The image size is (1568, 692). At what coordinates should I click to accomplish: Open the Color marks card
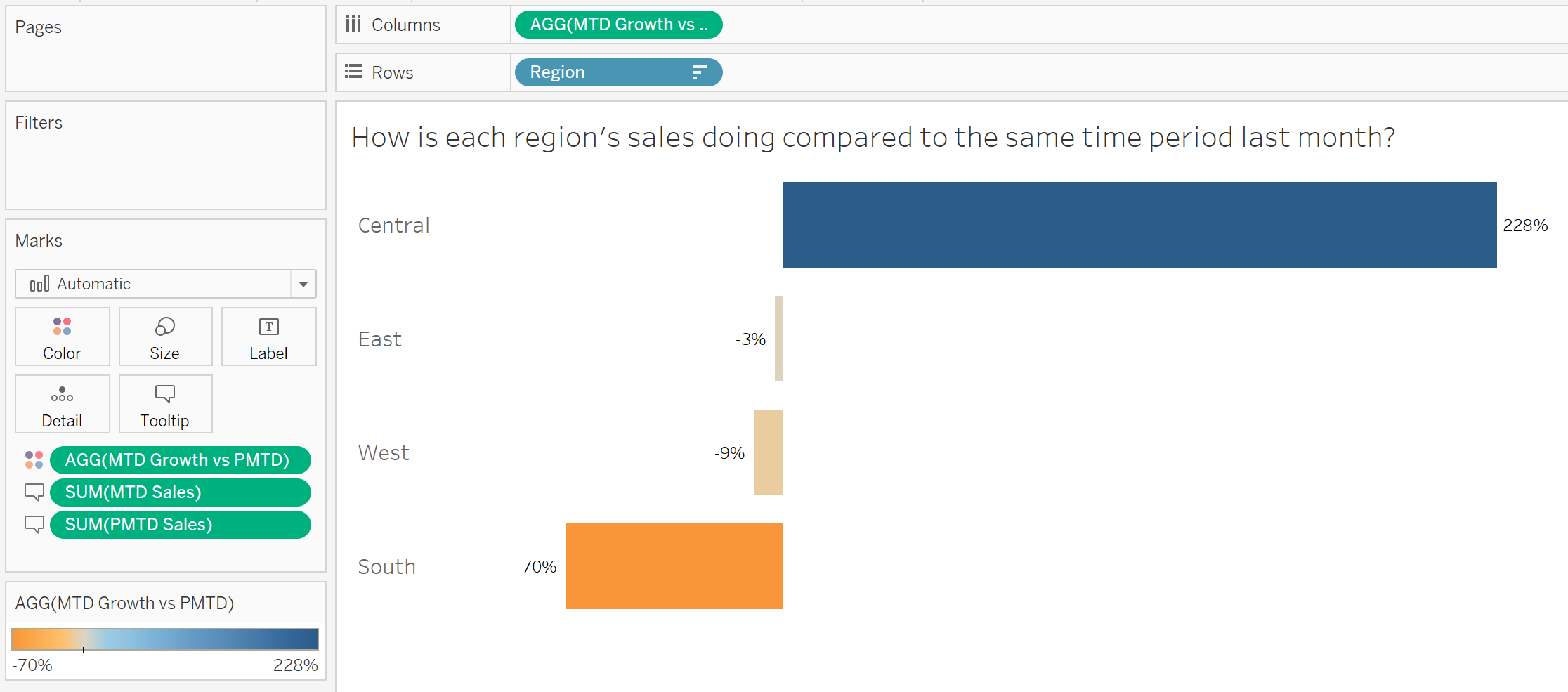(62, 337)
